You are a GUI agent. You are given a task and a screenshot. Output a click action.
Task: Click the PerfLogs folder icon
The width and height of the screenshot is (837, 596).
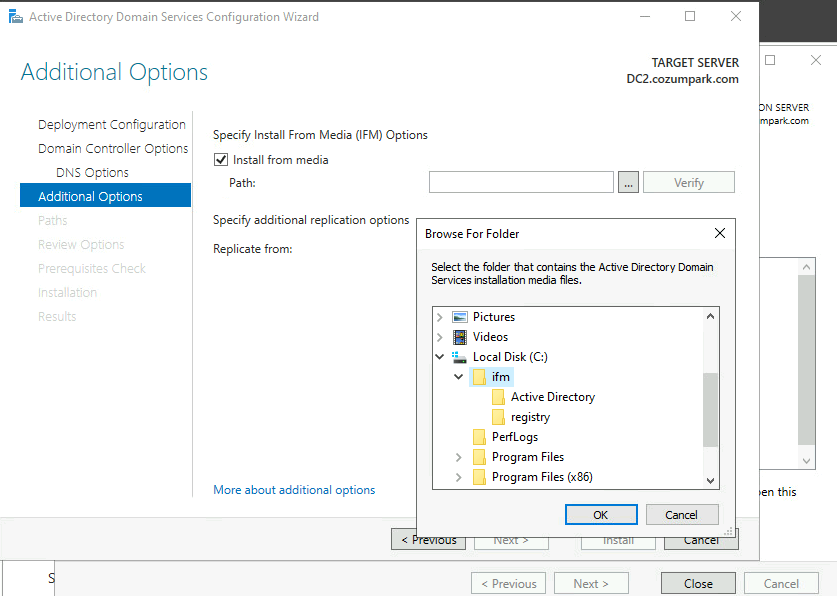pyautogui.click(x=479, y=437)
